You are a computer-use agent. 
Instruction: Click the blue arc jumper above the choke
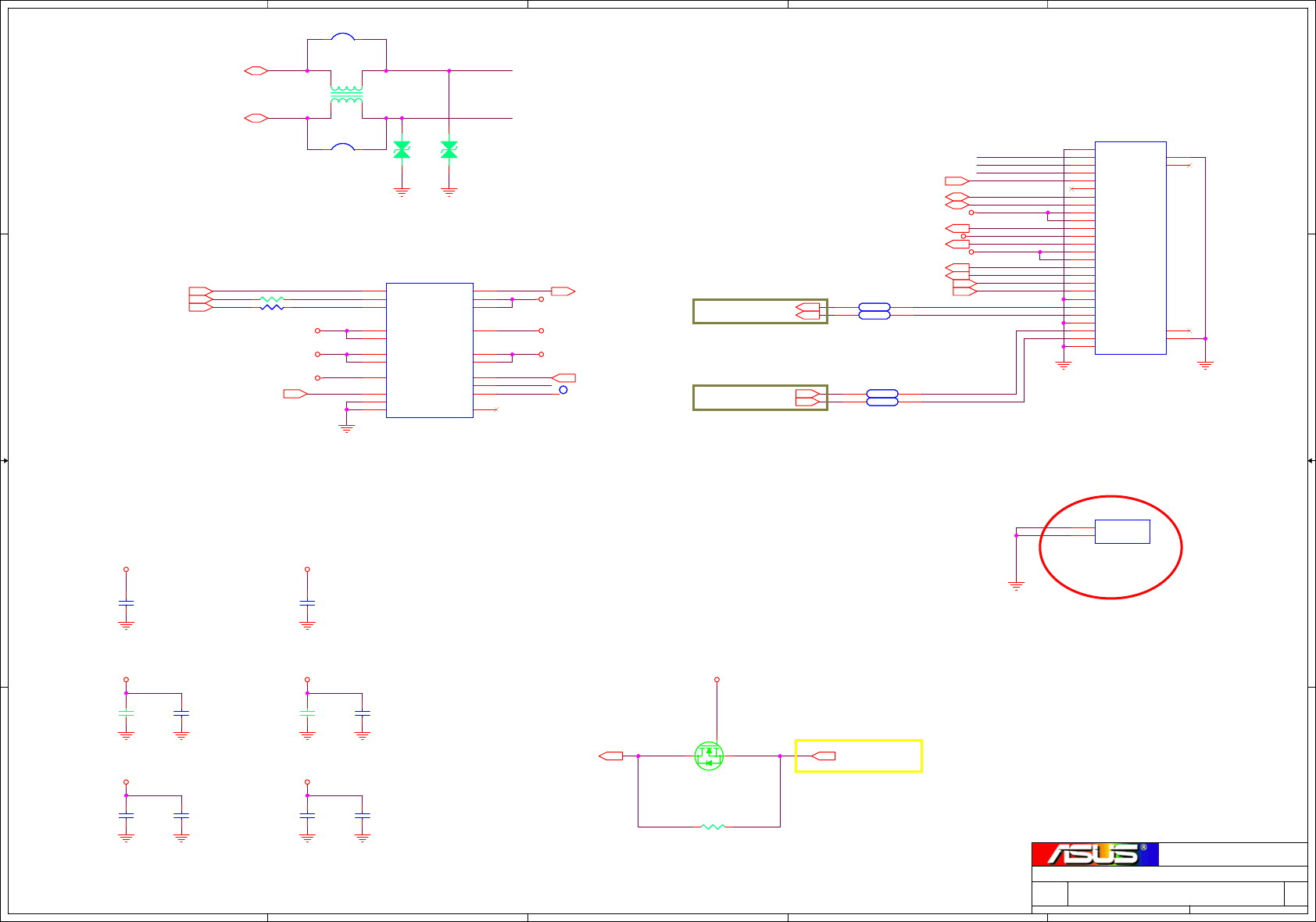(342, 37)
